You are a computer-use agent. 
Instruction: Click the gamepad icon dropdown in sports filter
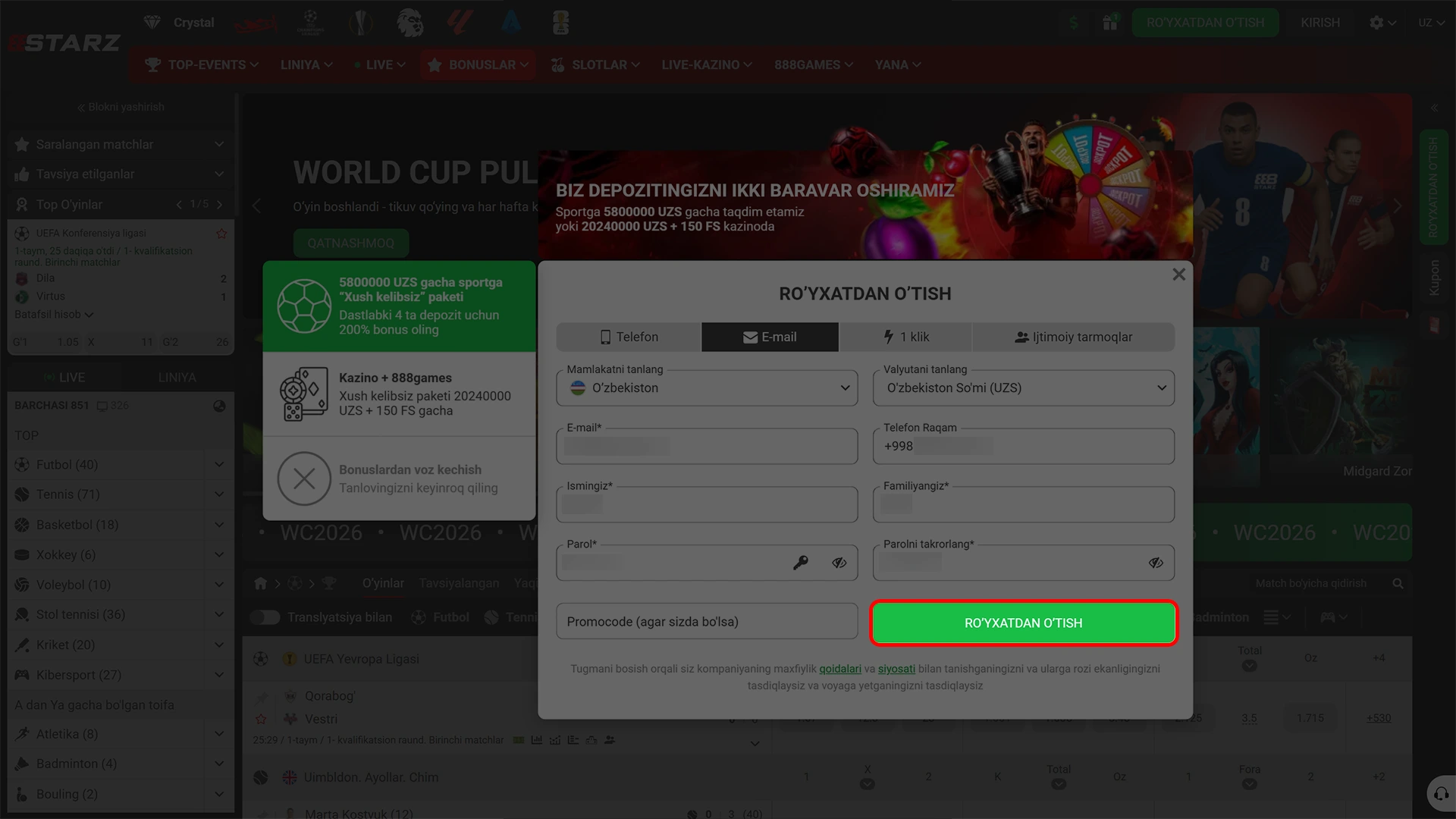(1334, 617)
